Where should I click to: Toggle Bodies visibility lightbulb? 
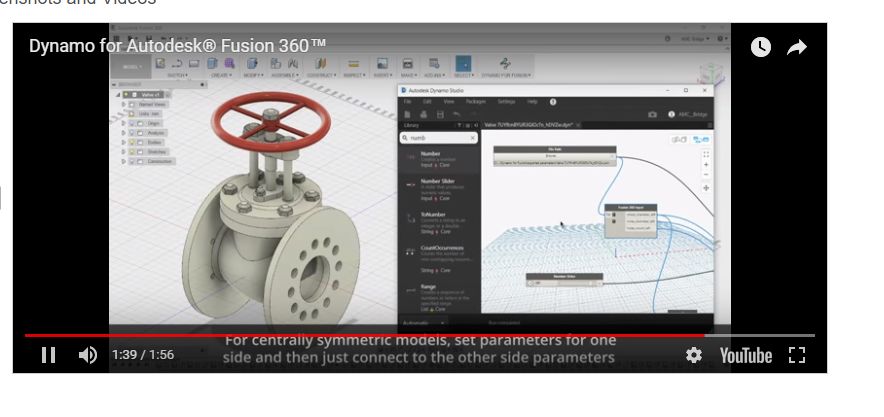point(132,142)
